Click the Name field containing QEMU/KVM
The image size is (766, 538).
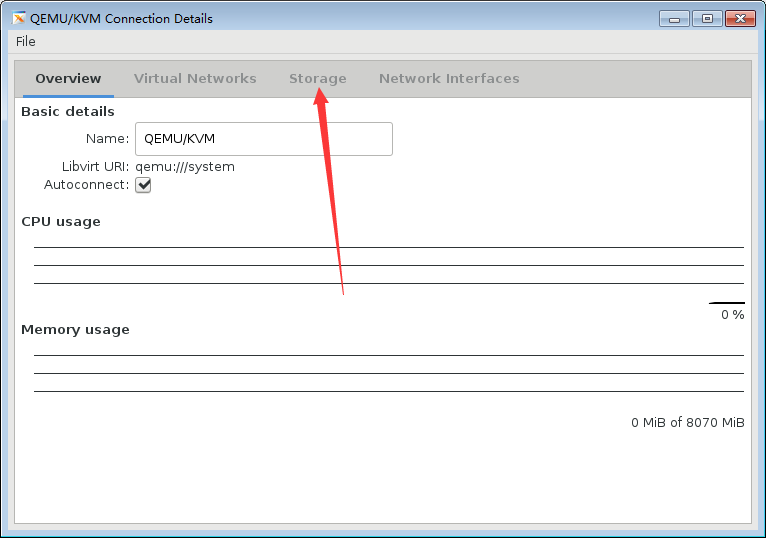[x=264, y=139]
